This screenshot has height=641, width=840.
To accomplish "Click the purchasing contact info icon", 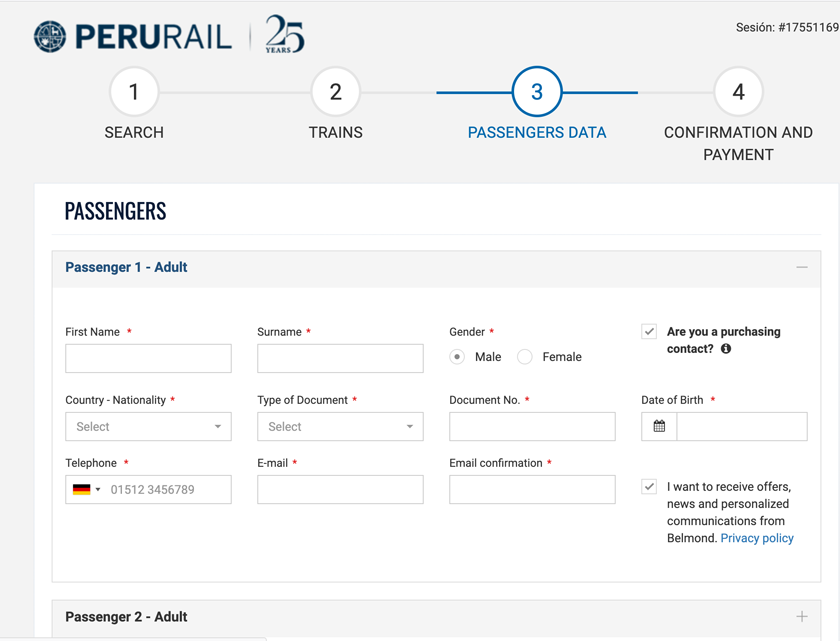I will point(726,349).
